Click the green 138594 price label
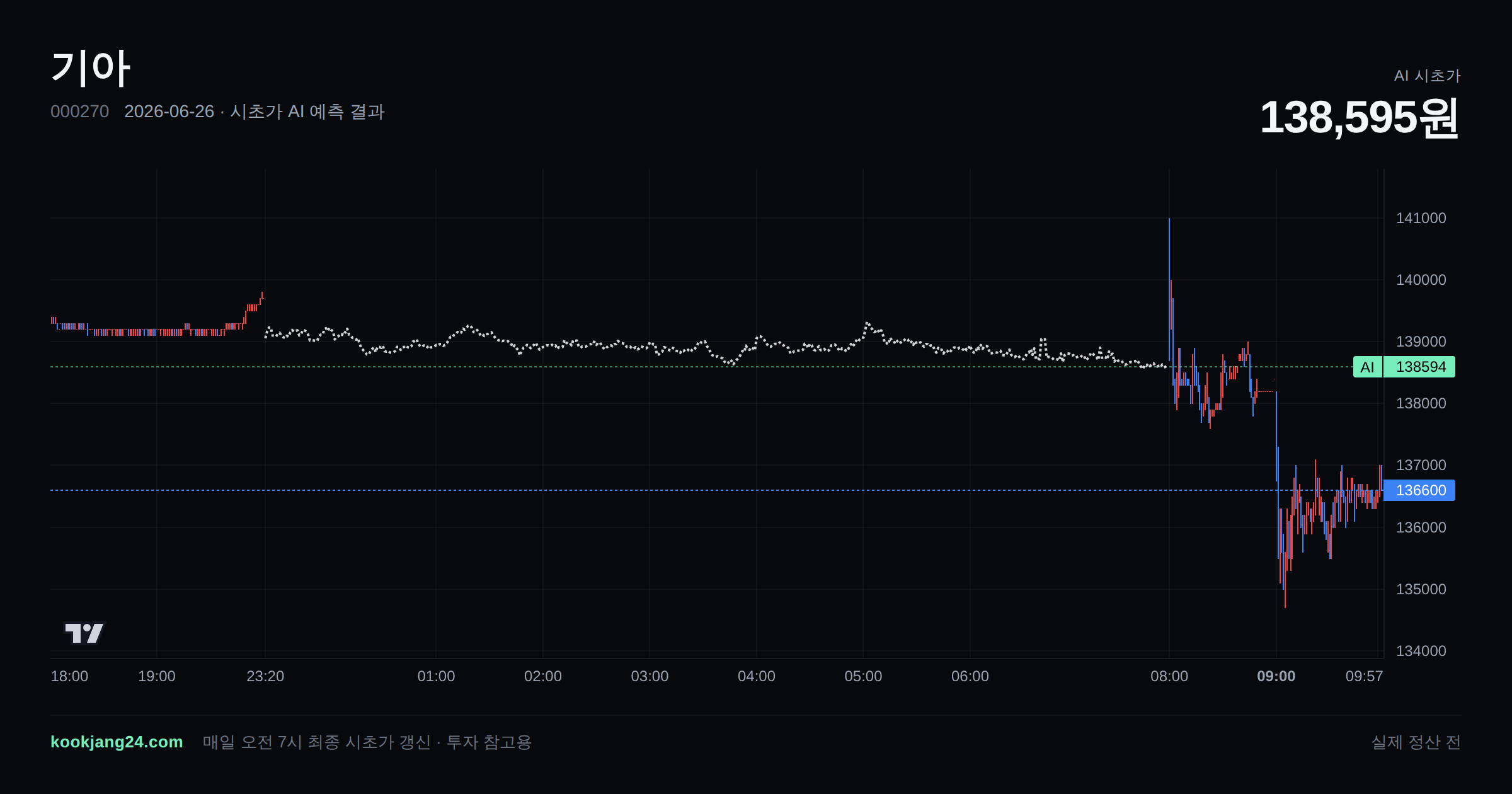The width and height of the screenshot is (1512, 794). pyautogui.click(x=1419, y=367)
